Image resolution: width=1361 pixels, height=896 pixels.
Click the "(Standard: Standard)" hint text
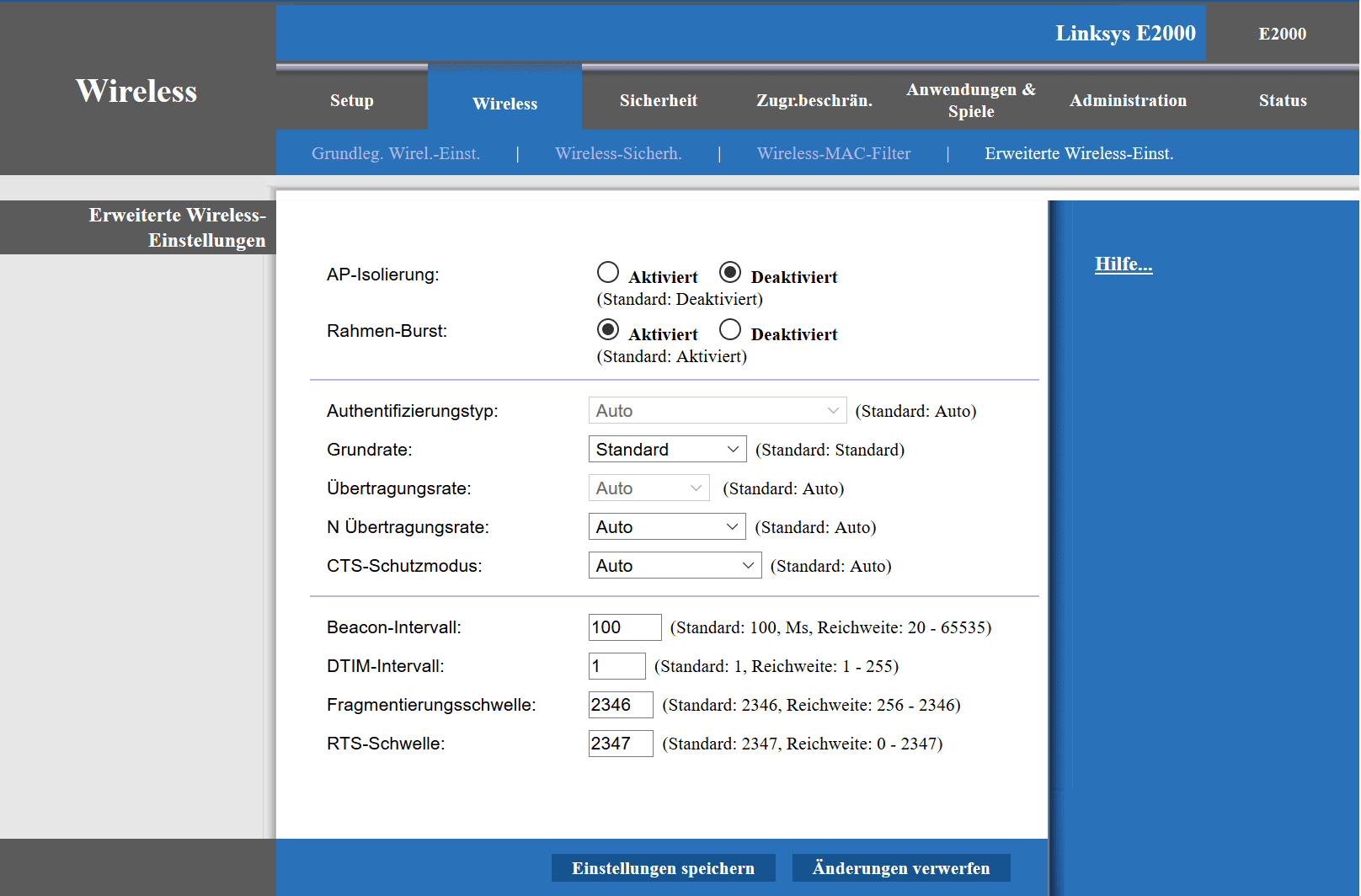tap(830, 450)
